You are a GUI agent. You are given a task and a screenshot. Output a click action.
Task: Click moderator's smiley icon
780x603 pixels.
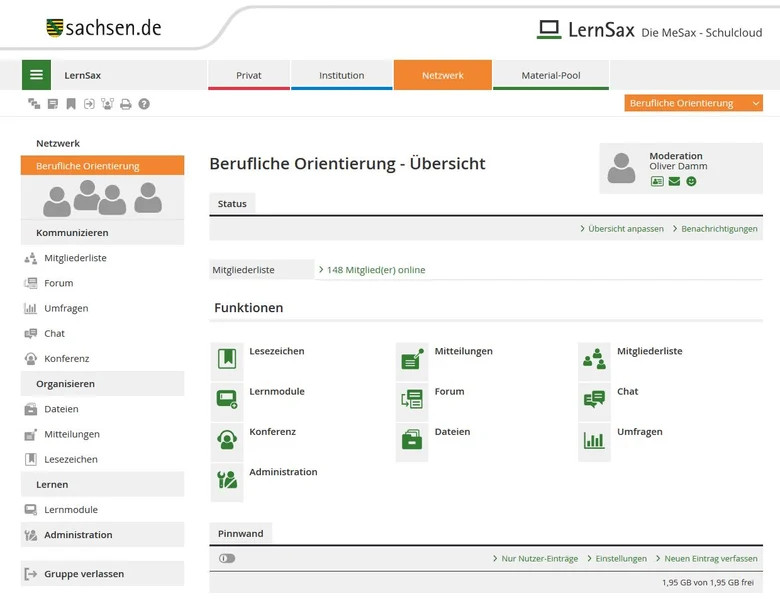click(691, 181)
